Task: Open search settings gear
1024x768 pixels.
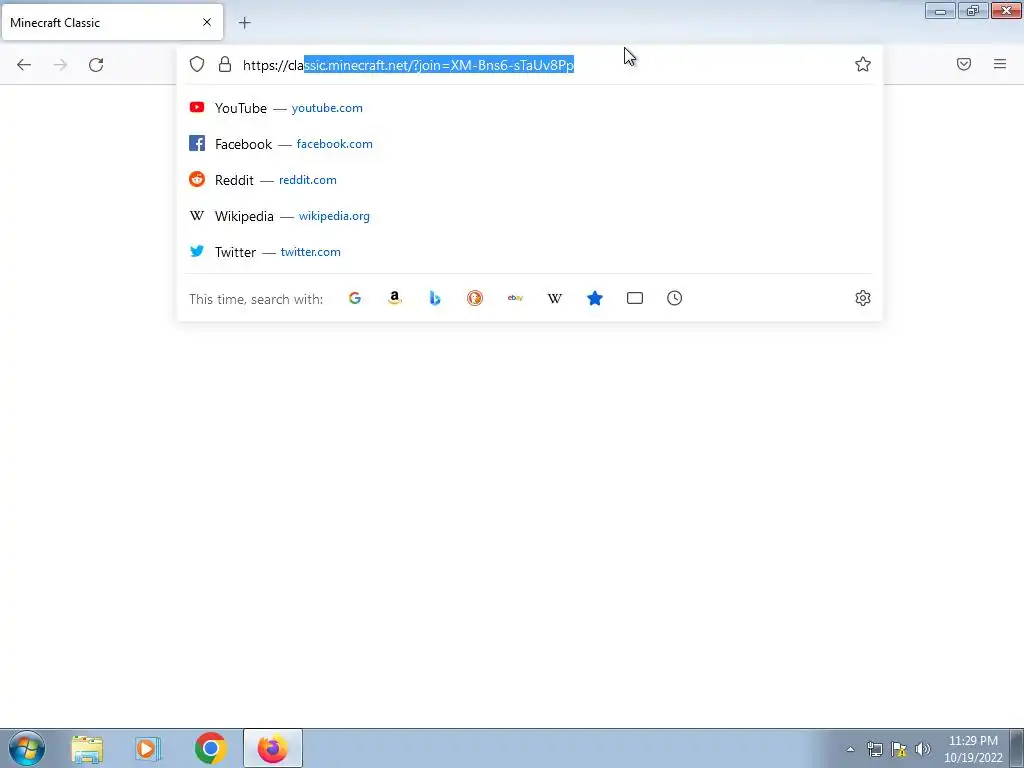Action: [863, 298]
